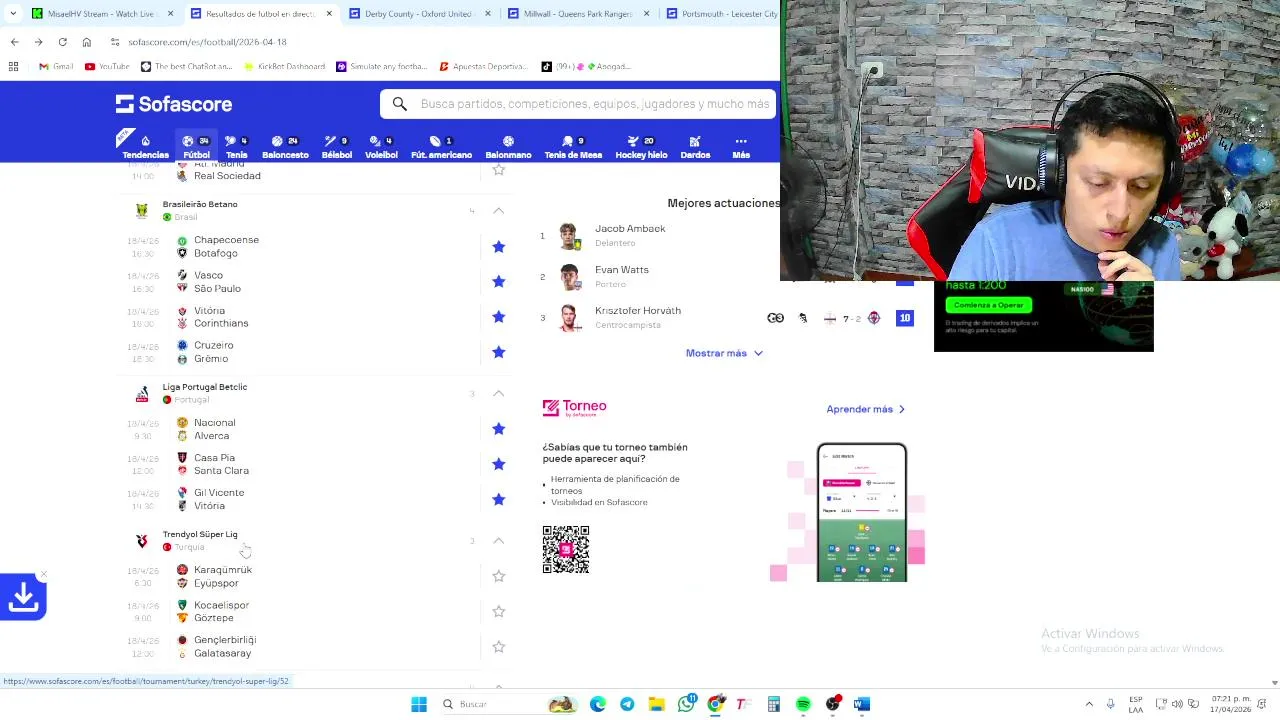Open the Tendencias sports section

click(x=145, y=147)
